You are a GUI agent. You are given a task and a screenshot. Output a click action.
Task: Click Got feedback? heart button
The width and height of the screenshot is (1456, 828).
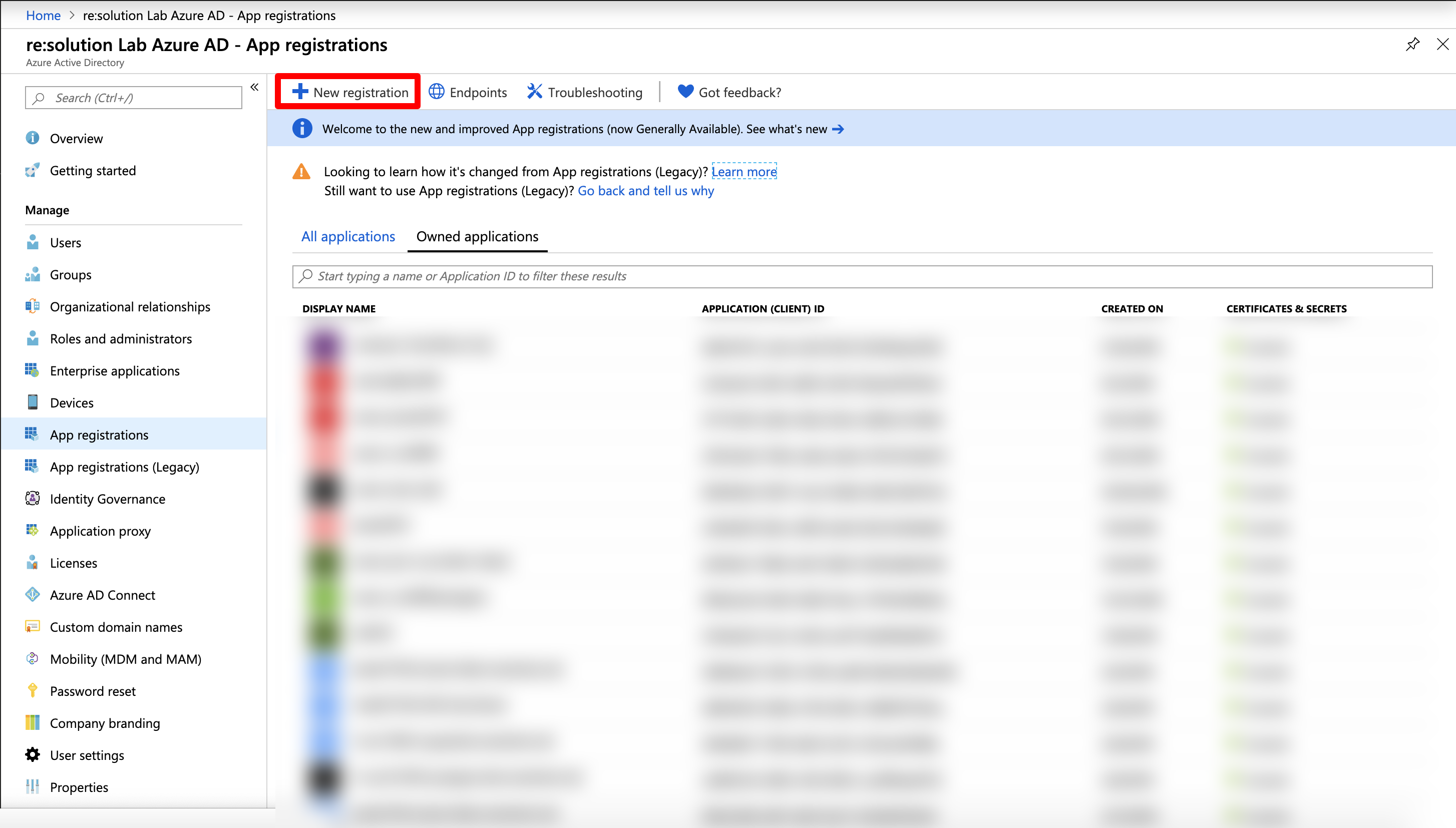click(729, 92)
